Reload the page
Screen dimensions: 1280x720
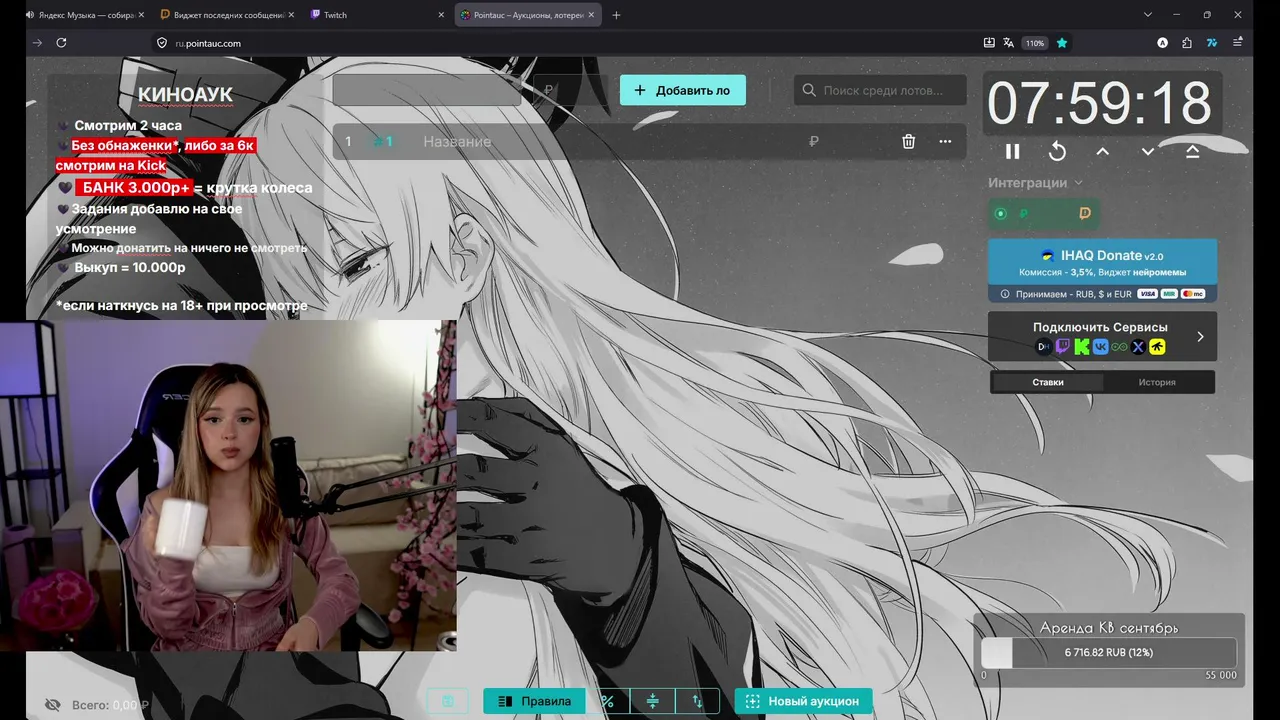pos(61,43)
